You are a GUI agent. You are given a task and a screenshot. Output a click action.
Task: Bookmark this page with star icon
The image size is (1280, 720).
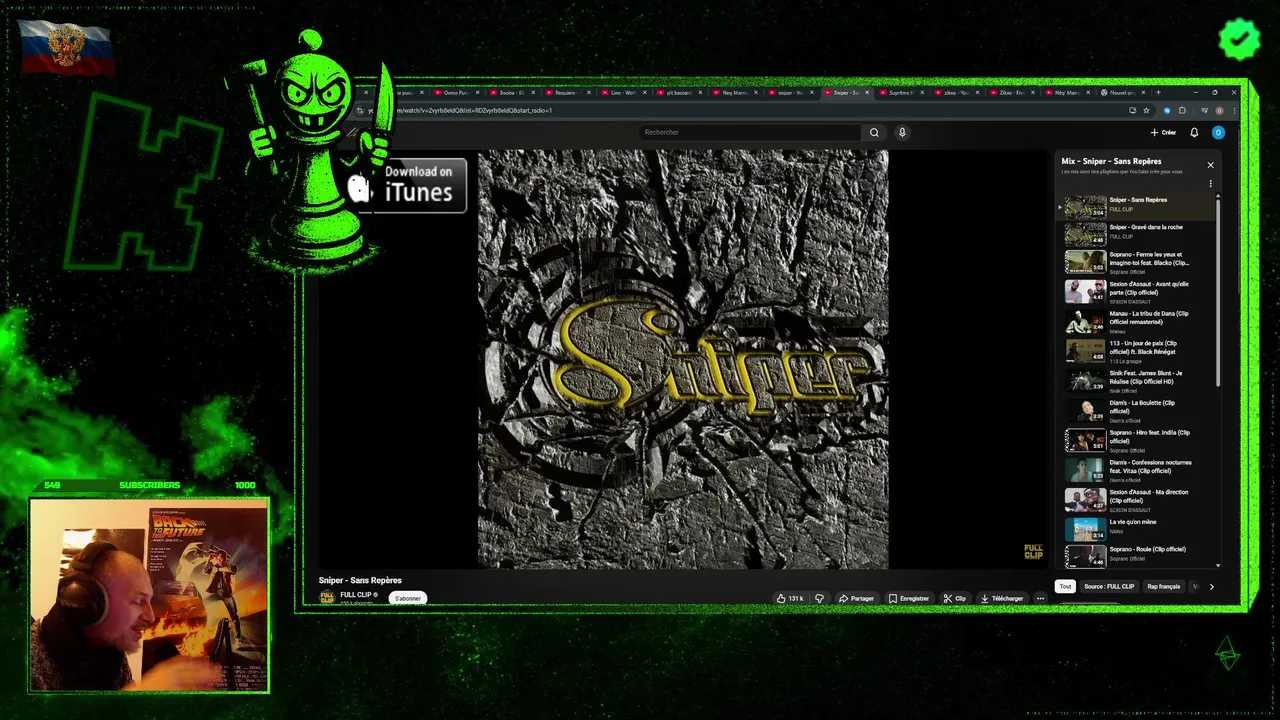[1146, 110]
